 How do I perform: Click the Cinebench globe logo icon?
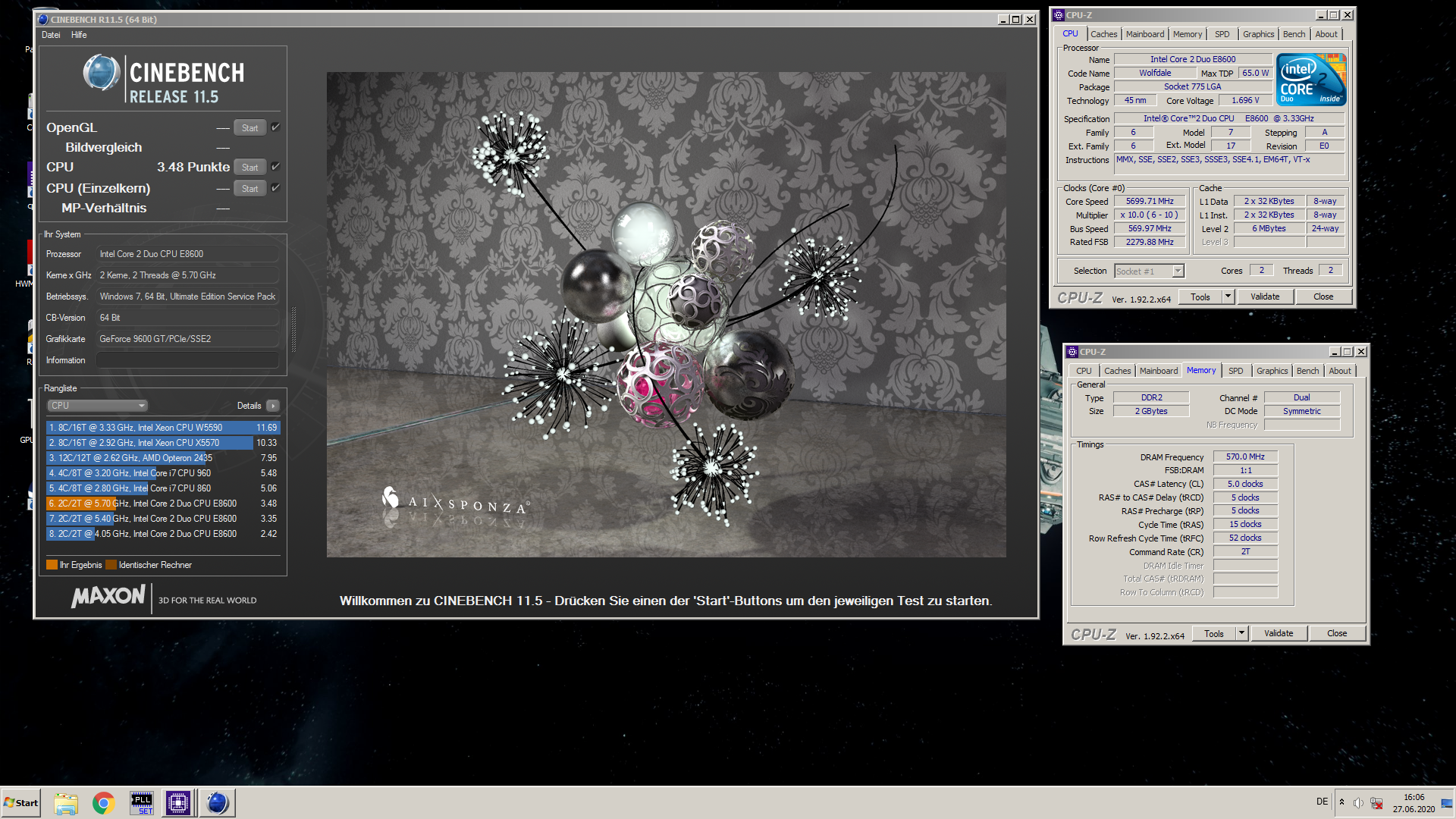coord(102,74)
